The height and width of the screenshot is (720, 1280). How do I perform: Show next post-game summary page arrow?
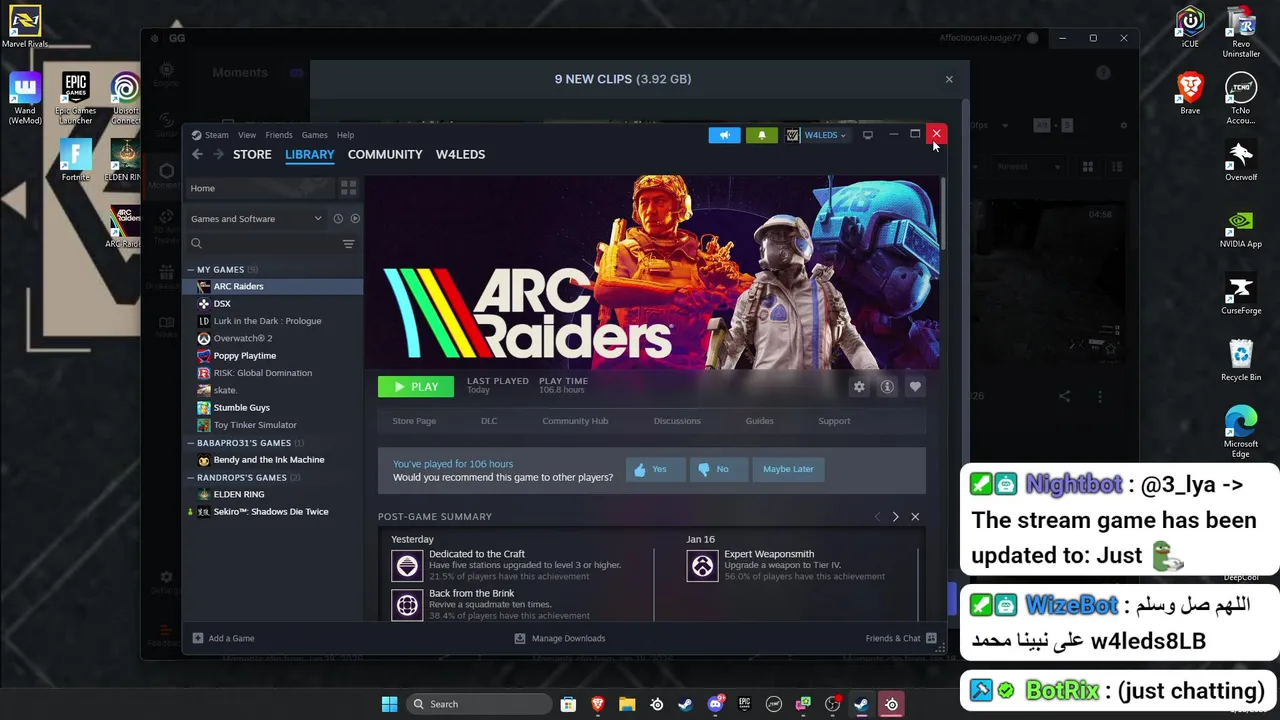coord(895,517)
